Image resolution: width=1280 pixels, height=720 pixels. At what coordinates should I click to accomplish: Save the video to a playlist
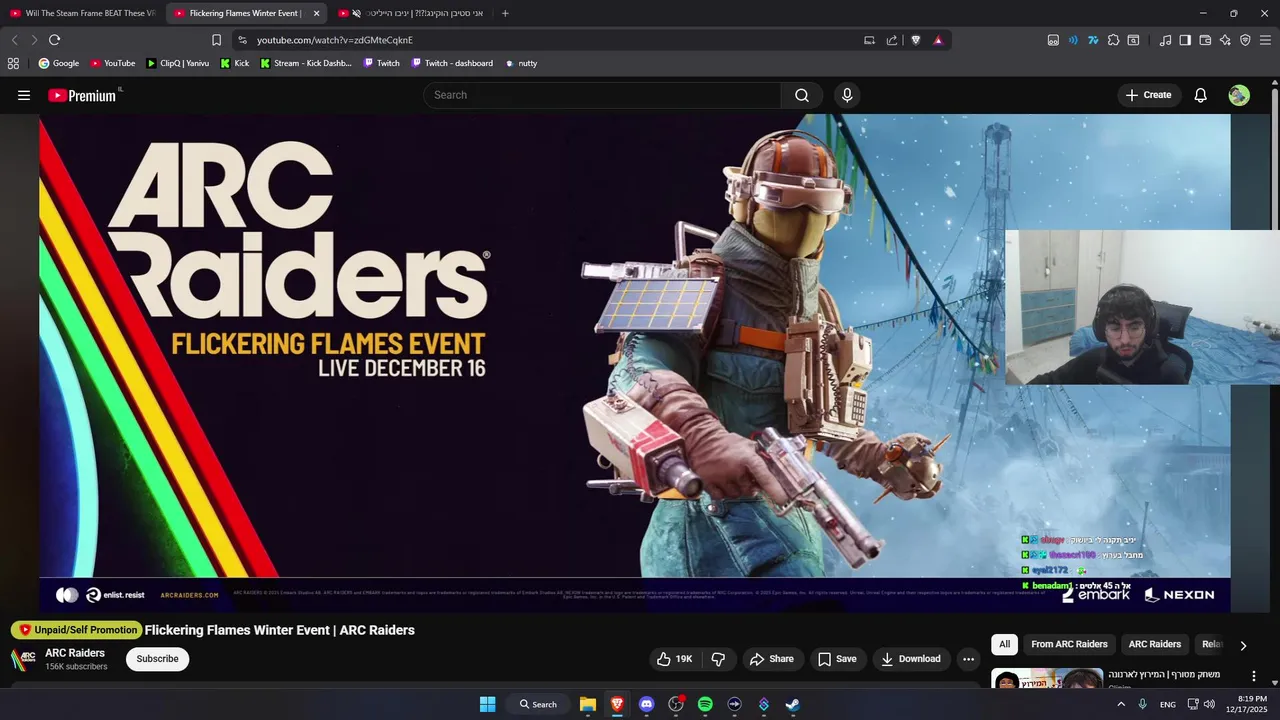point(837,659)
